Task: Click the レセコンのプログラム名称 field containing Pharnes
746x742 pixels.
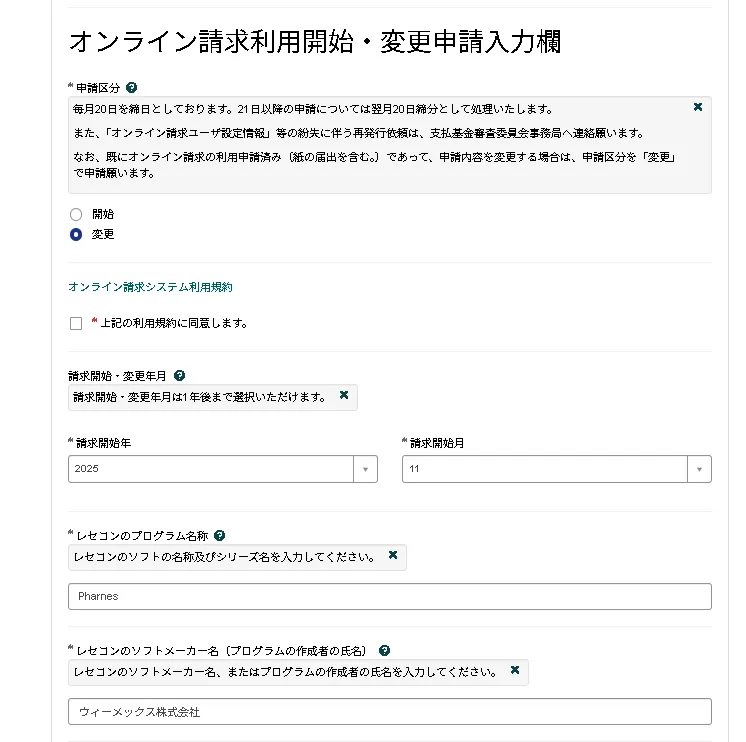Action: tap(389, 596)
